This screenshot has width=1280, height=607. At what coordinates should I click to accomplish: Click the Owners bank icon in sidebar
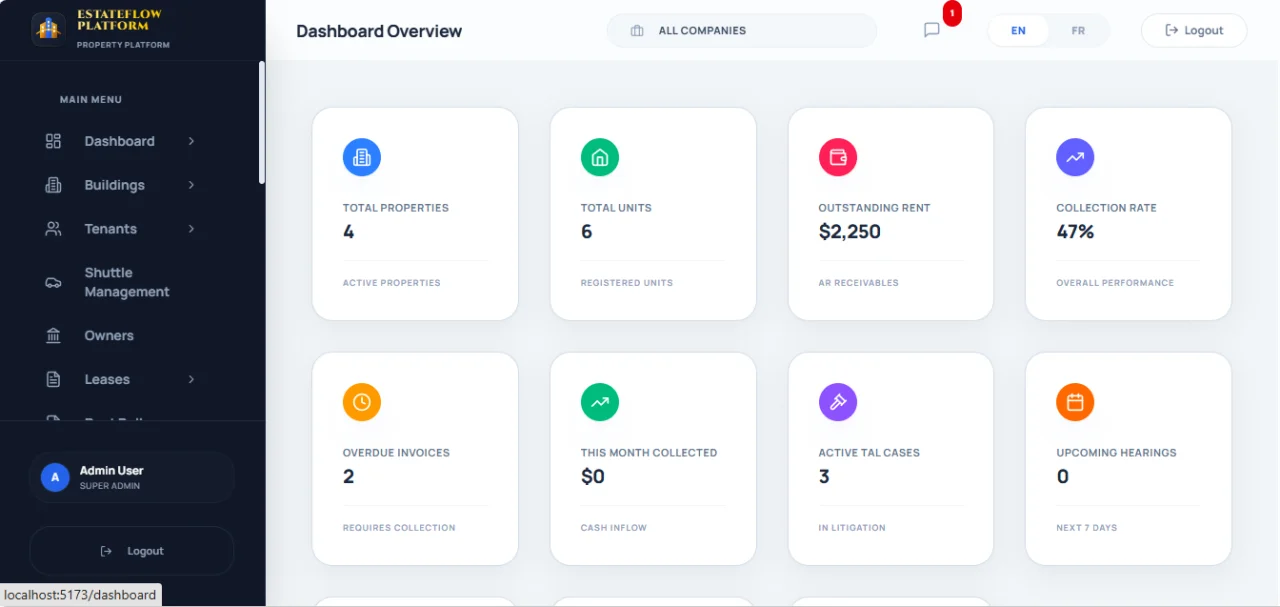tap(54, 336)
